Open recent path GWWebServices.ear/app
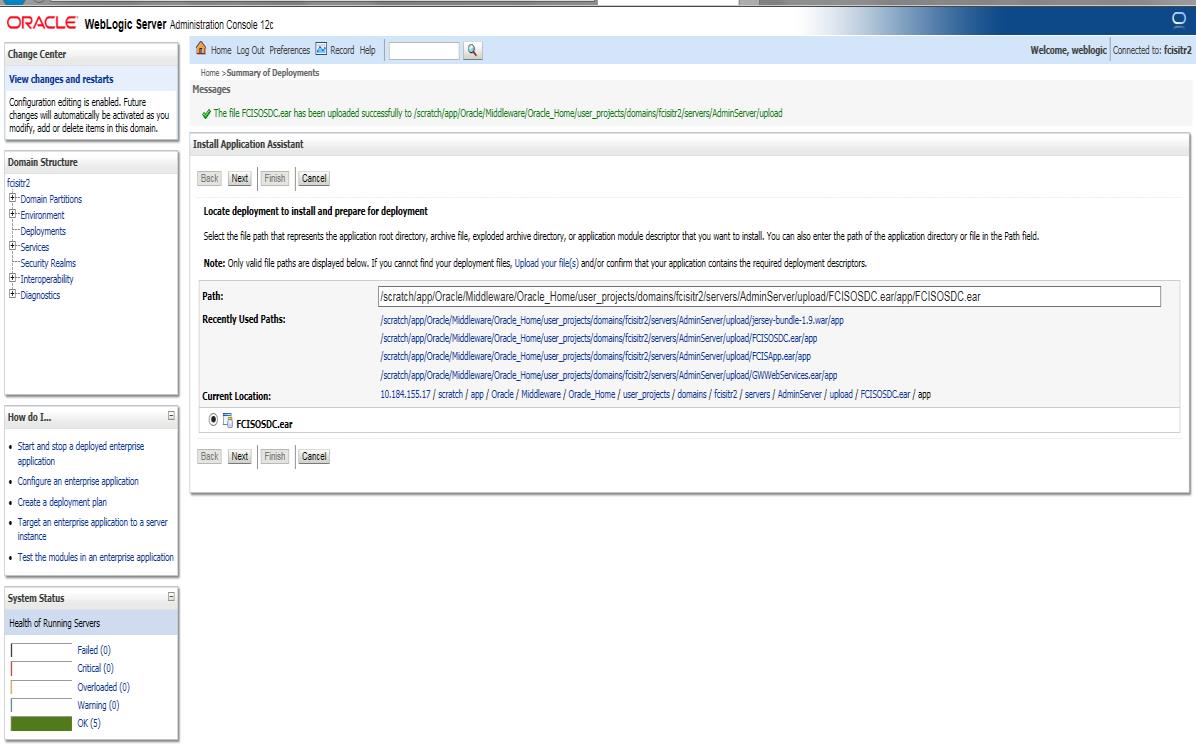 coord(609,375)
